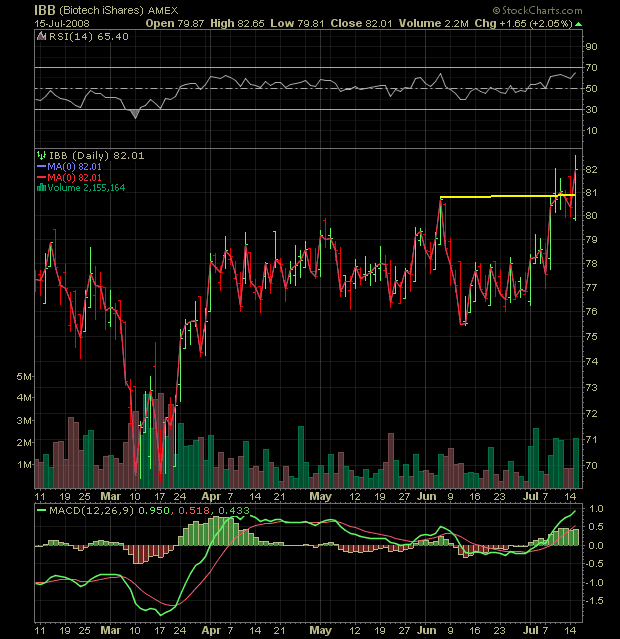Click the 50 label on RSI axis
Image resolution: width=620 pixels, height=639 pixels.
[591, 88]
